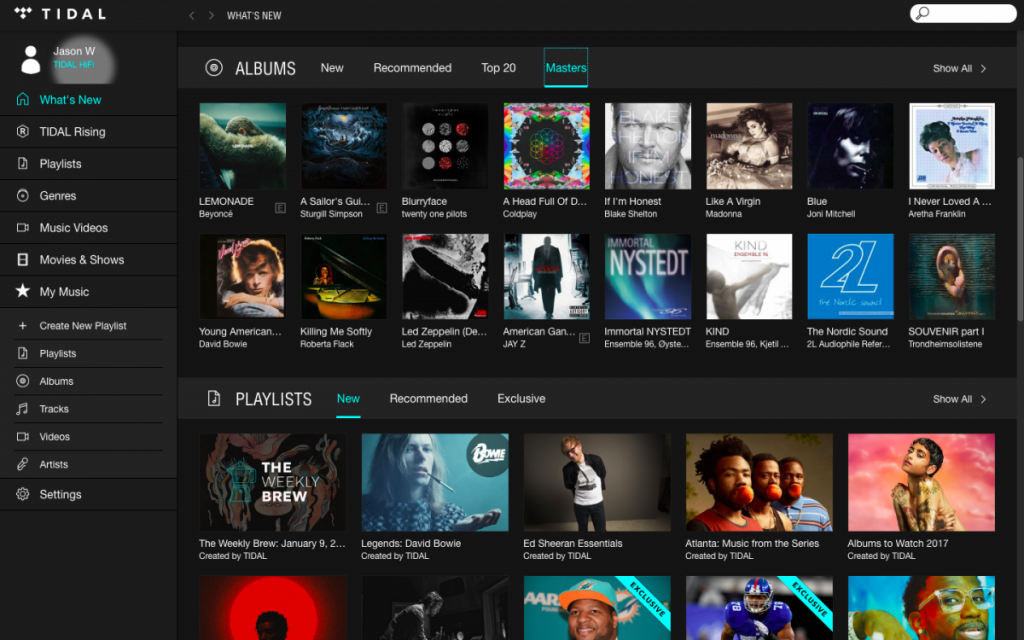The image size is (1024, 640).
Task: Open the Blurryface album cover
Action: click(445, 146)
